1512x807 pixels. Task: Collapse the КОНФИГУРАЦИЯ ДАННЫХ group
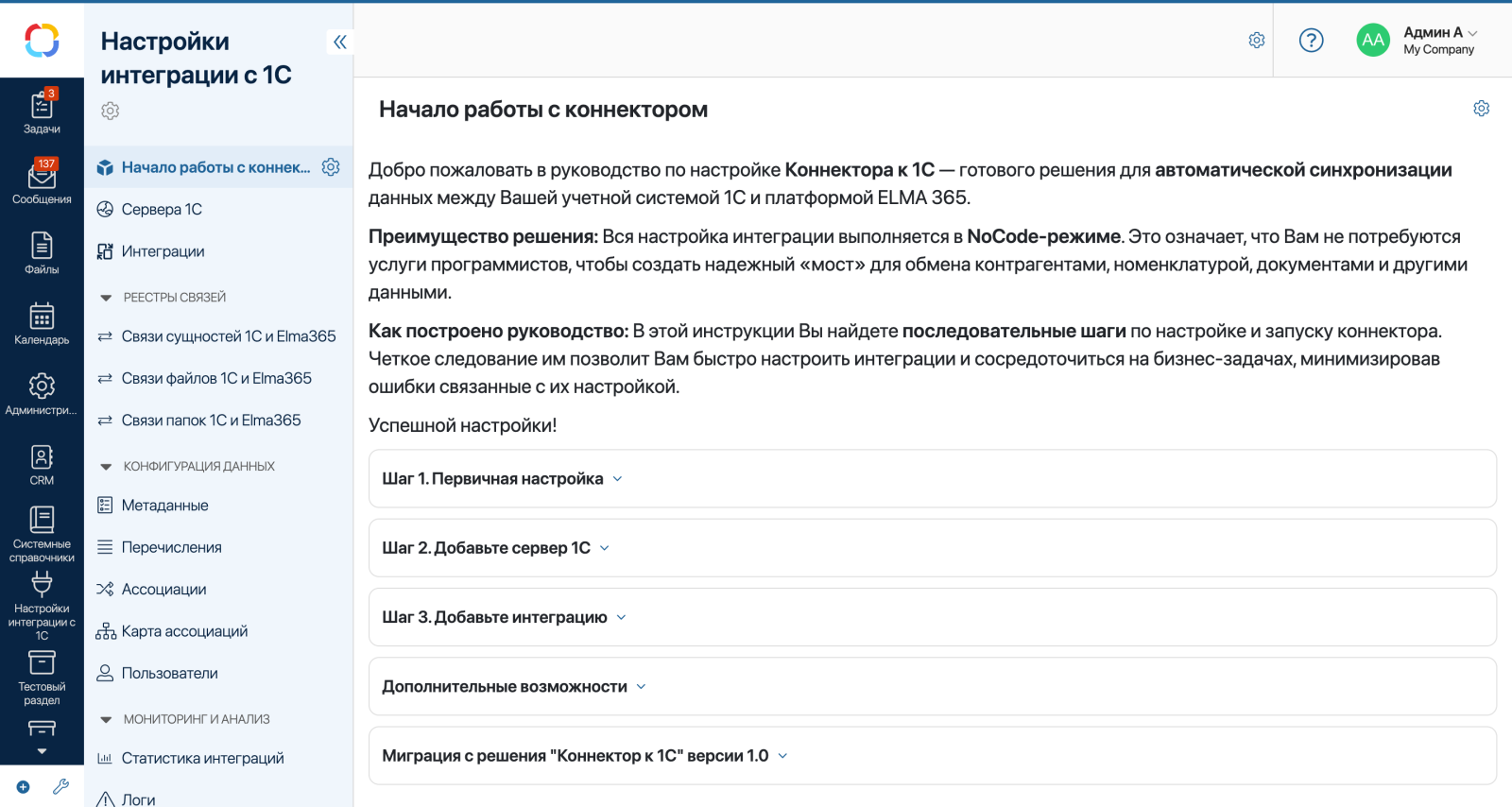(x=106, y=467)
